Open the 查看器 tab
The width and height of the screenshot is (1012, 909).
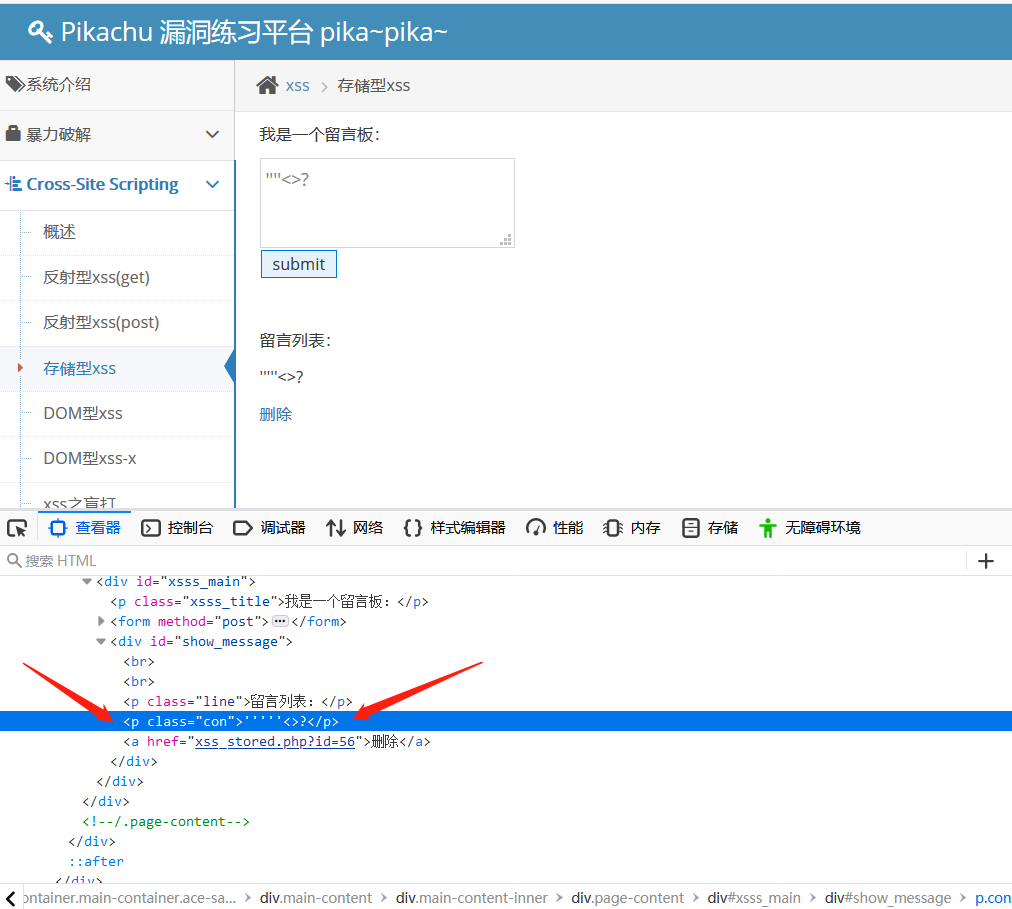(x=85, y=528)
